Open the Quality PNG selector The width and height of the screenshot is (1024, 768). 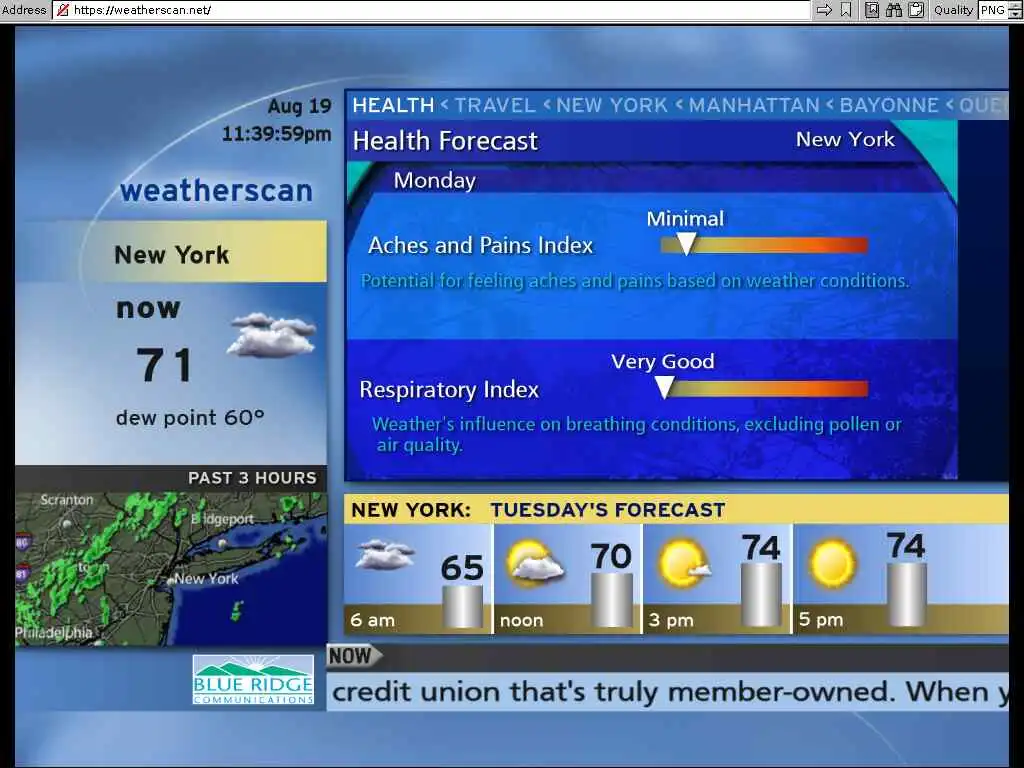tap(993, 10)
